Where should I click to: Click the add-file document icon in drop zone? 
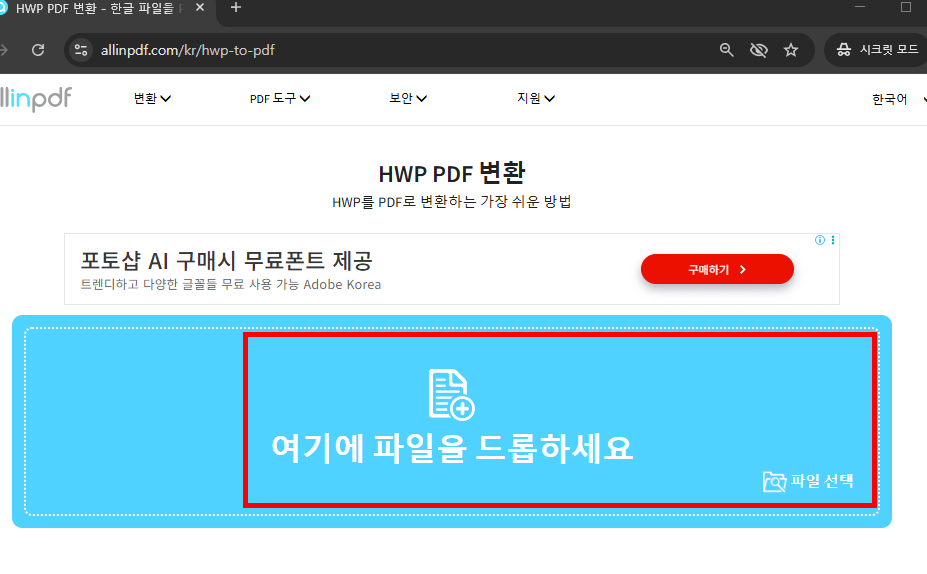(x=452, y=395)
